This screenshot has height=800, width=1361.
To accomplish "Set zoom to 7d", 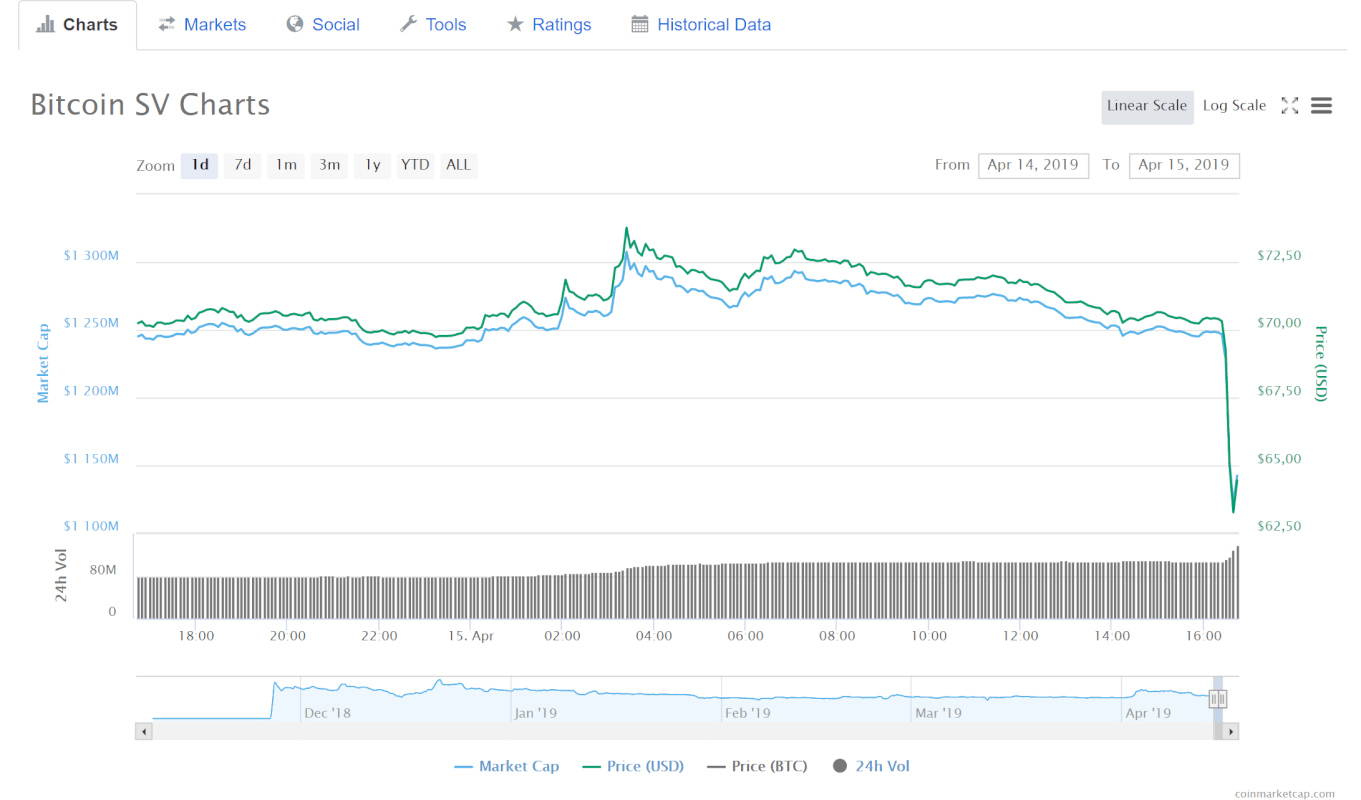I will tap(242, 165).
